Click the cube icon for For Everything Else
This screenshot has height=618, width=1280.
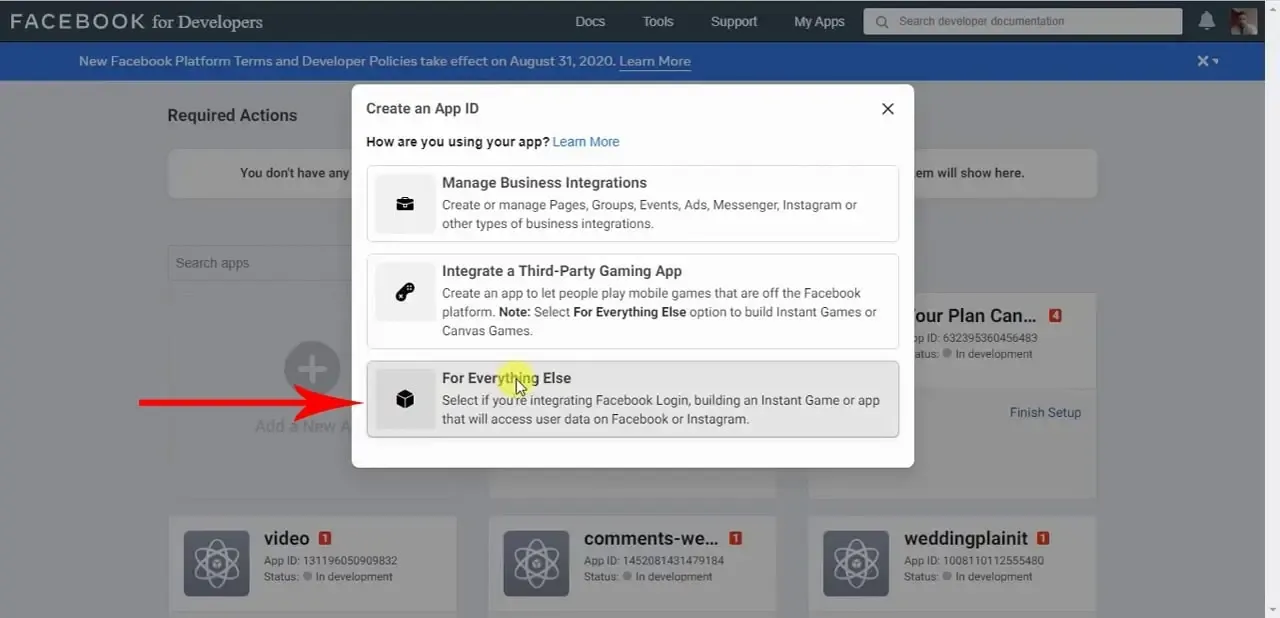click(x=405, y=399)
